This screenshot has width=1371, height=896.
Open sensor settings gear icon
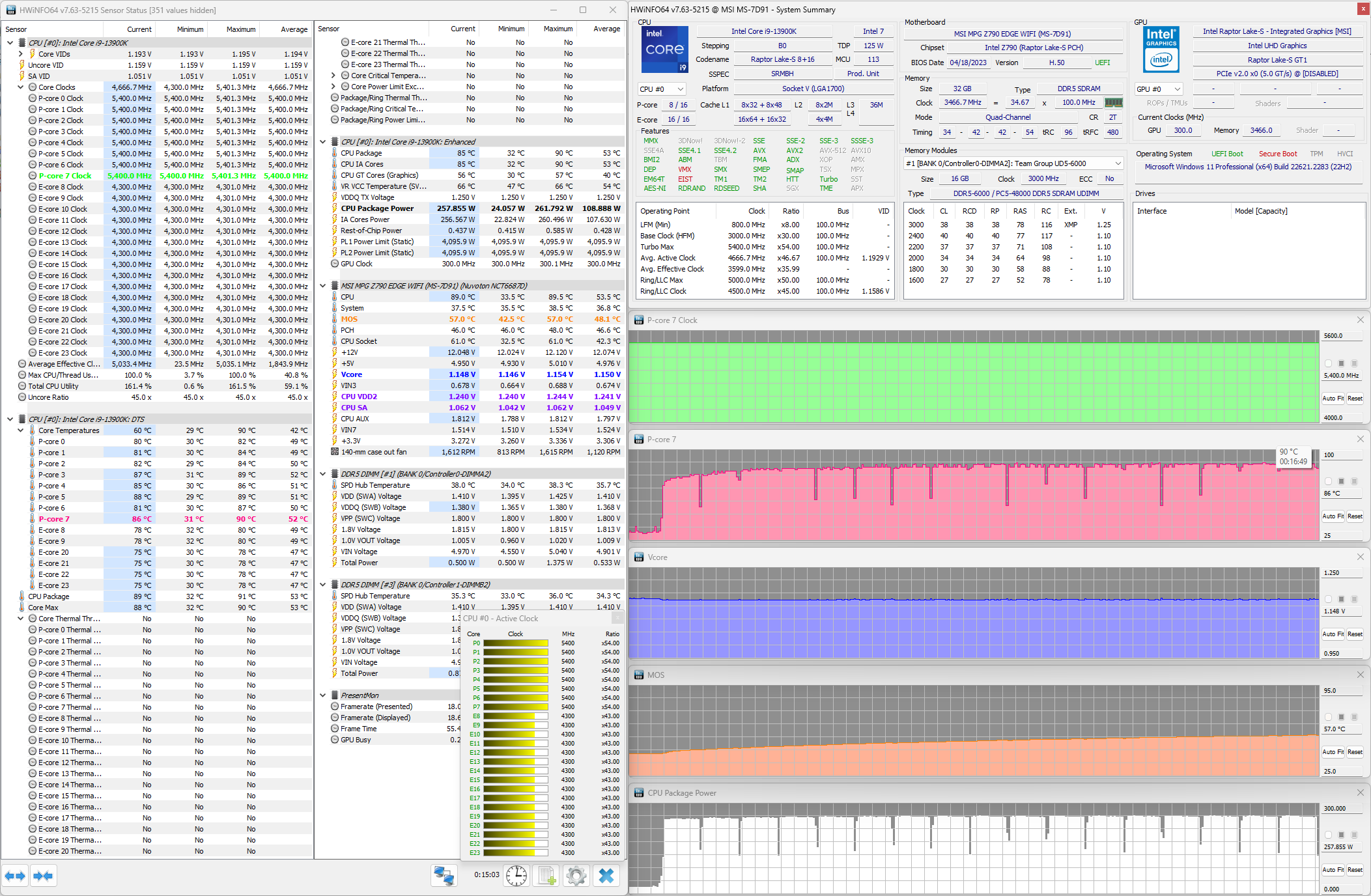(576, 876)
